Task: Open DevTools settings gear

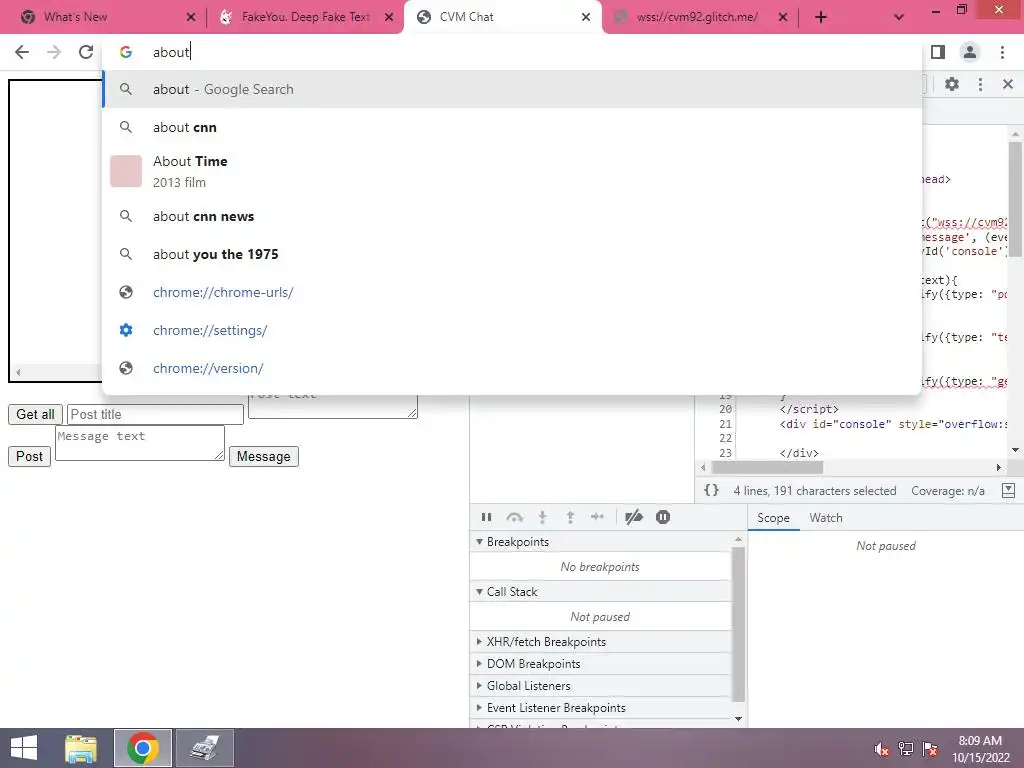Action: pos(952,84)
